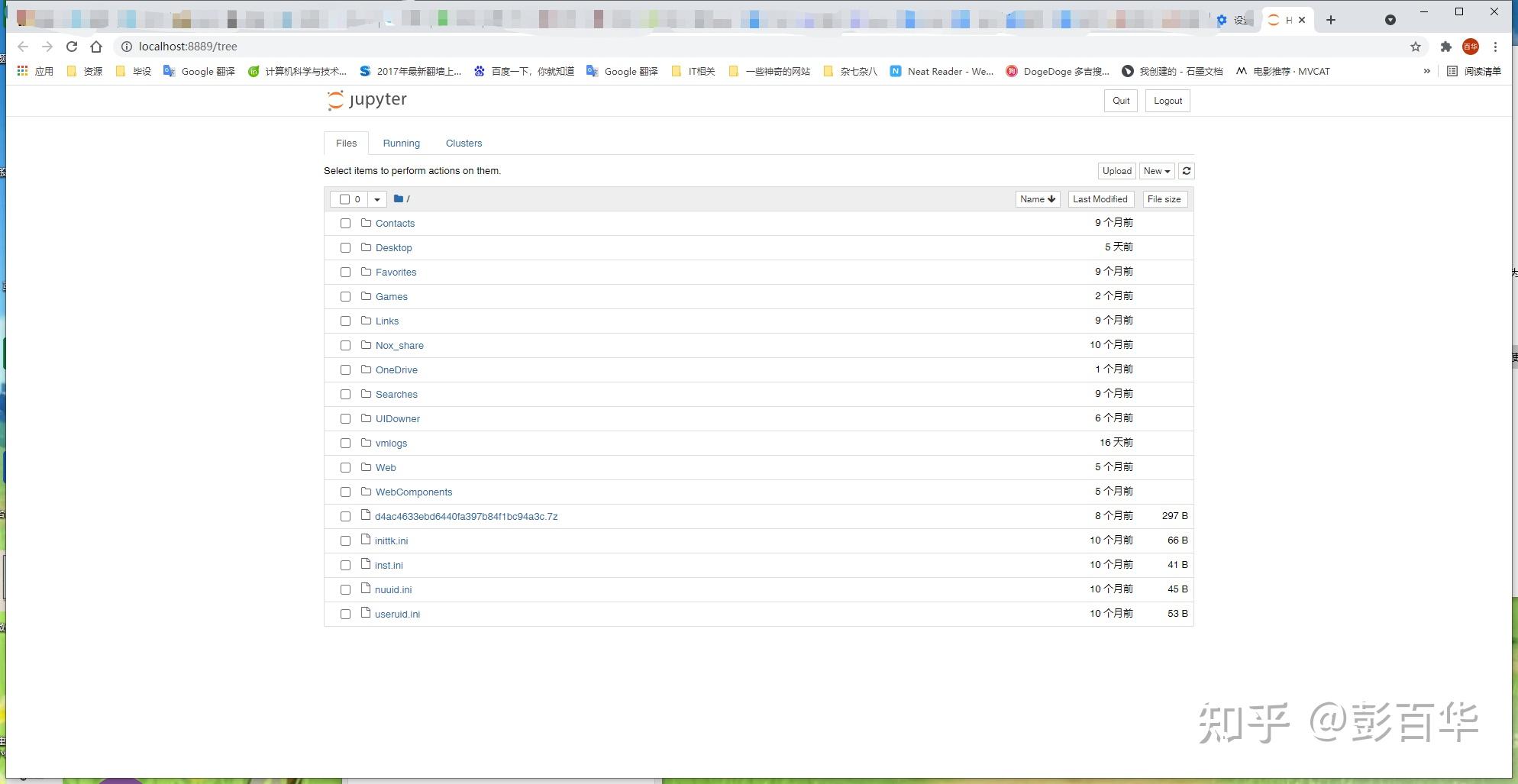The width and height of the screenshot is (1518, 784).
Task: Check the OneDrive folder checkbox
Action: (345, 370)
